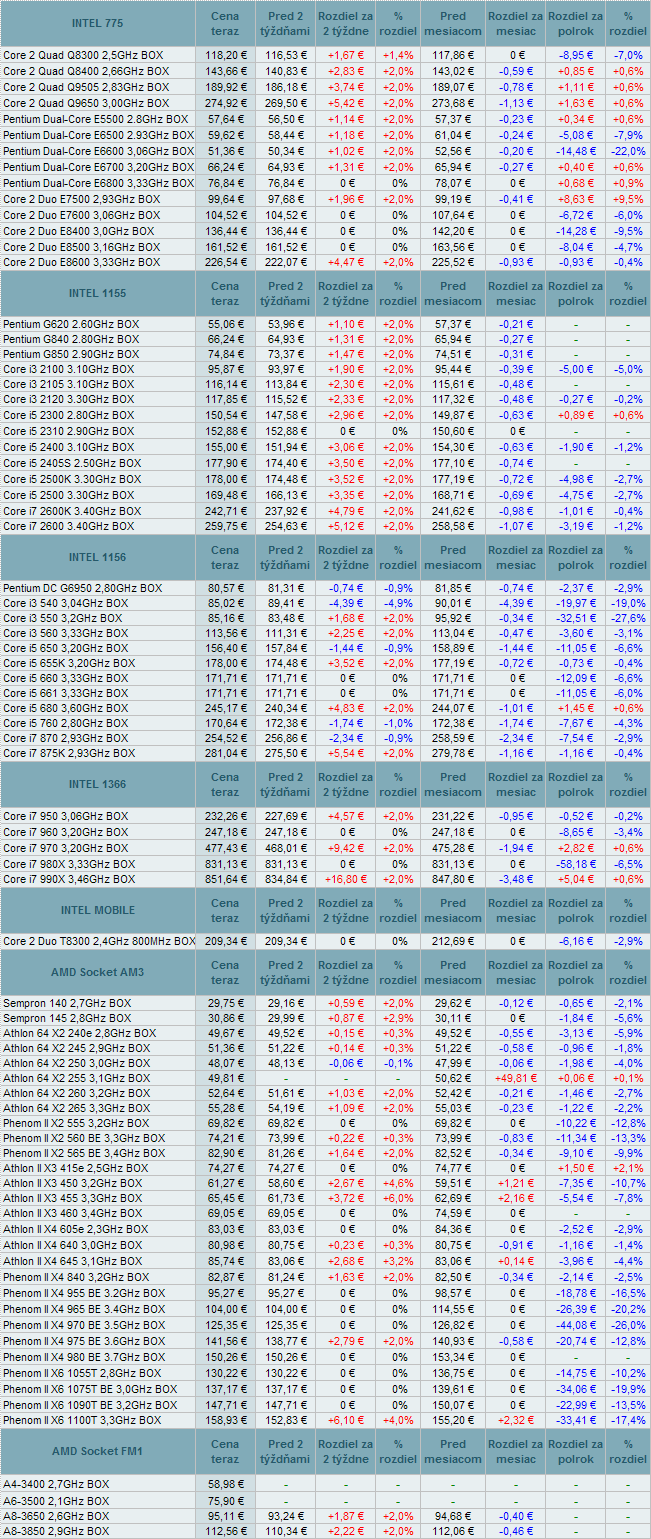Click the INTEL 1366 section header
This screenshot has height=1539, width=651.
pos(98,784)
